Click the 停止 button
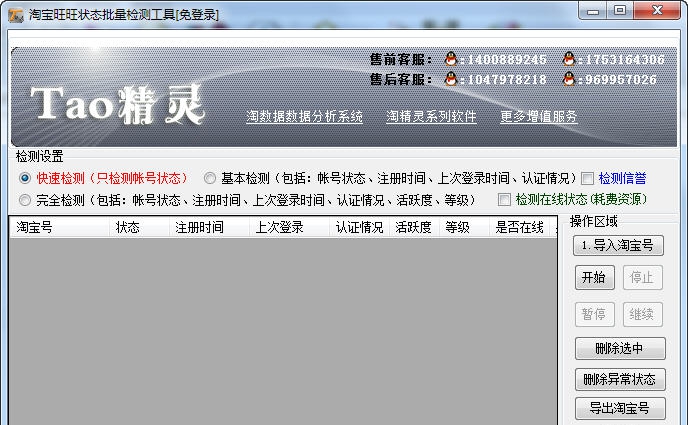Screen dimensions: 688x425 click(x=642, y=277)
